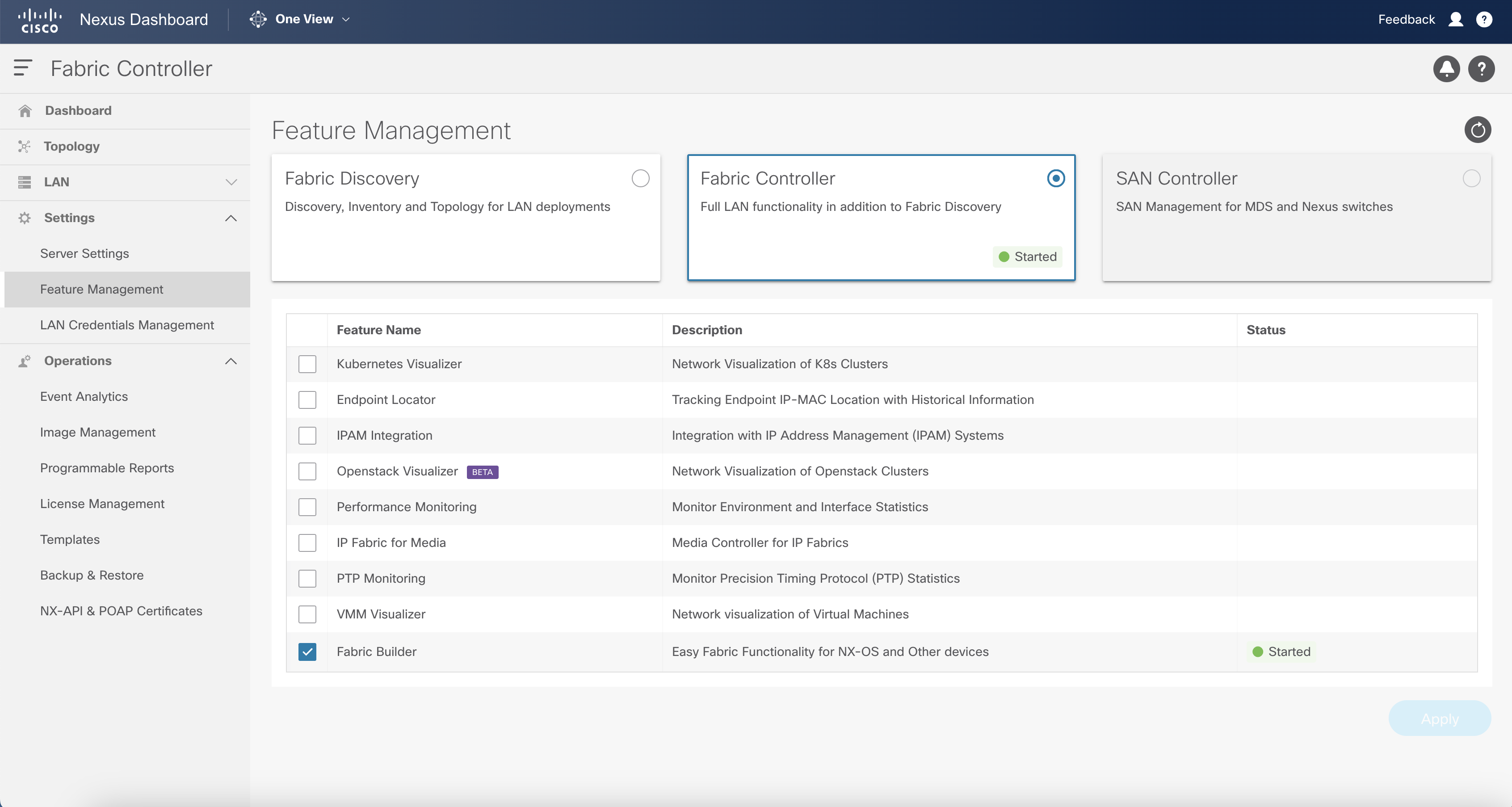
Task: Click the top bar help icon
Action: coord(1484,19)
